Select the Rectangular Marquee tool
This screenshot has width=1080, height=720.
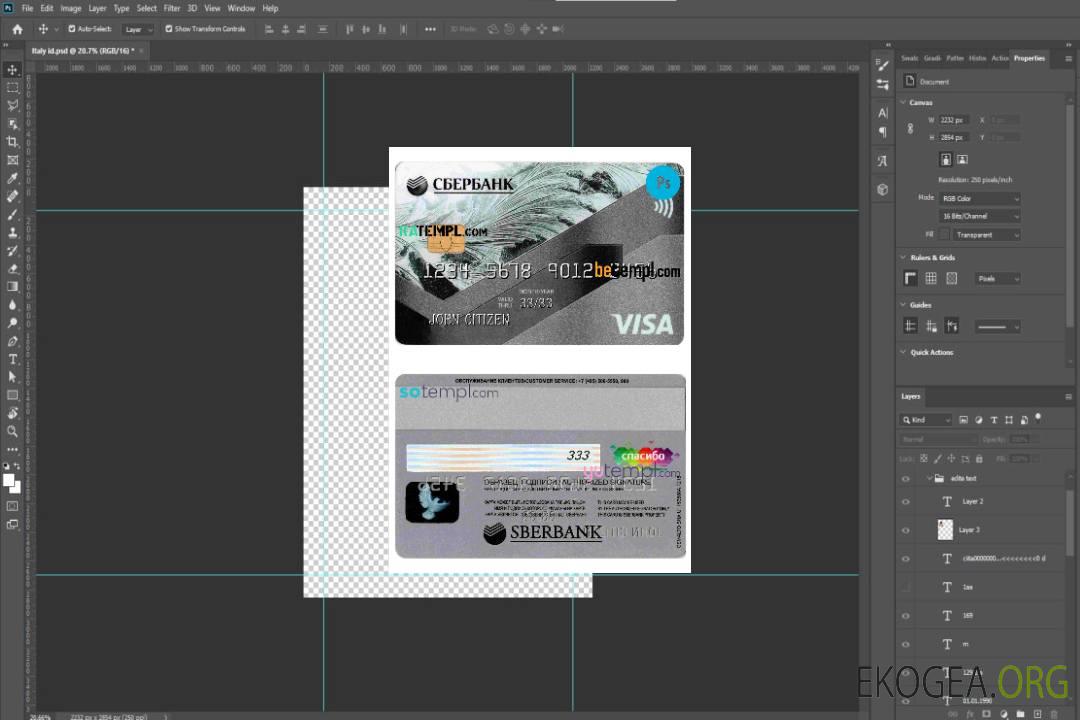(x=12, y=88)
